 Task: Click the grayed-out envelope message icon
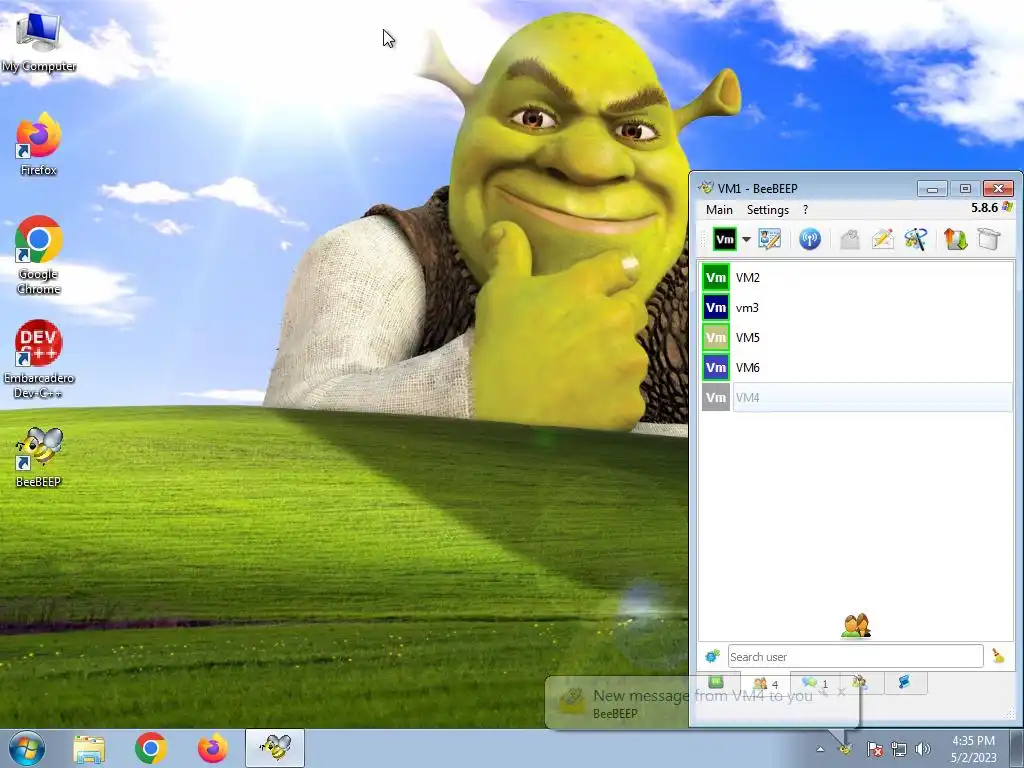click(849, 239)
